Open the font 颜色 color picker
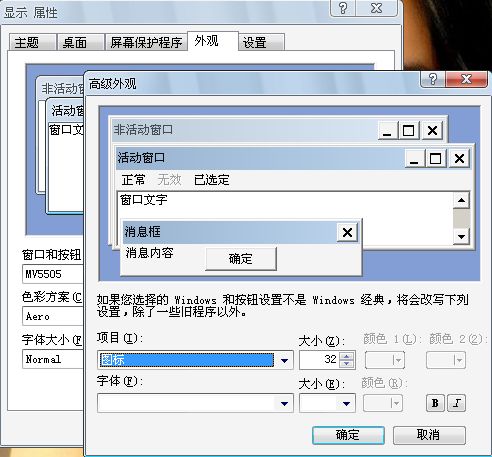 pyautogui.click(x=383, y=403)
